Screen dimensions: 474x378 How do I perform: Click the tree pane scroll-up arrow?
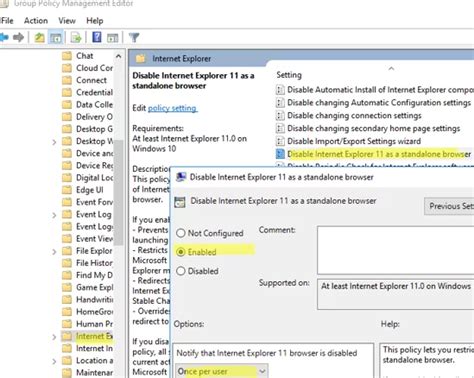point(118,56)
